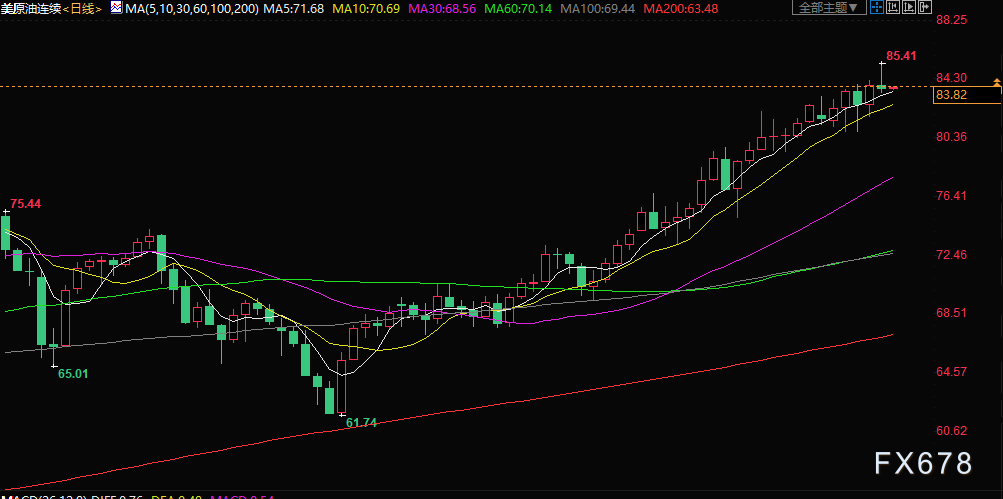Open the 日线 period selector
1003x499 pixels.
pos(82,9)
